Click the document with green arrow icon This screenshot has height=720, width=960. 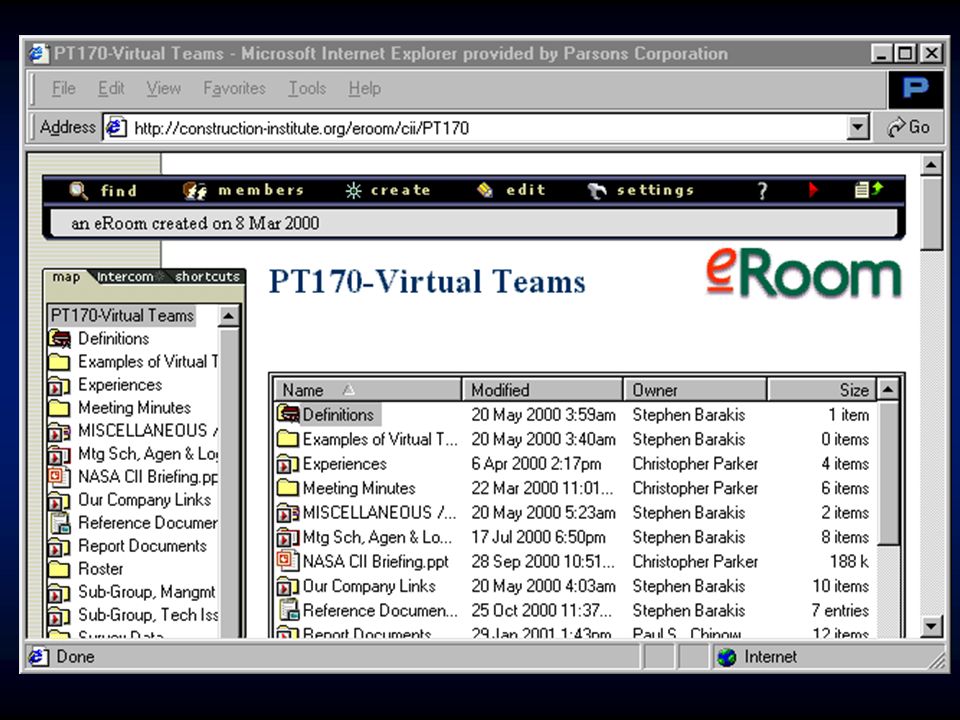coord(869,190)
